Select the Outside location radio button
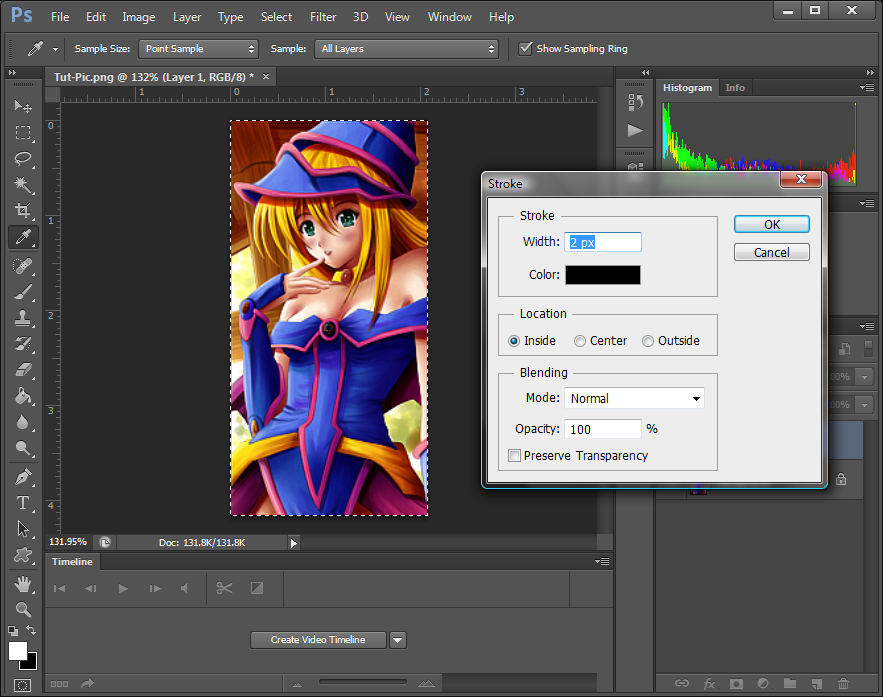 tap(648, 341)
